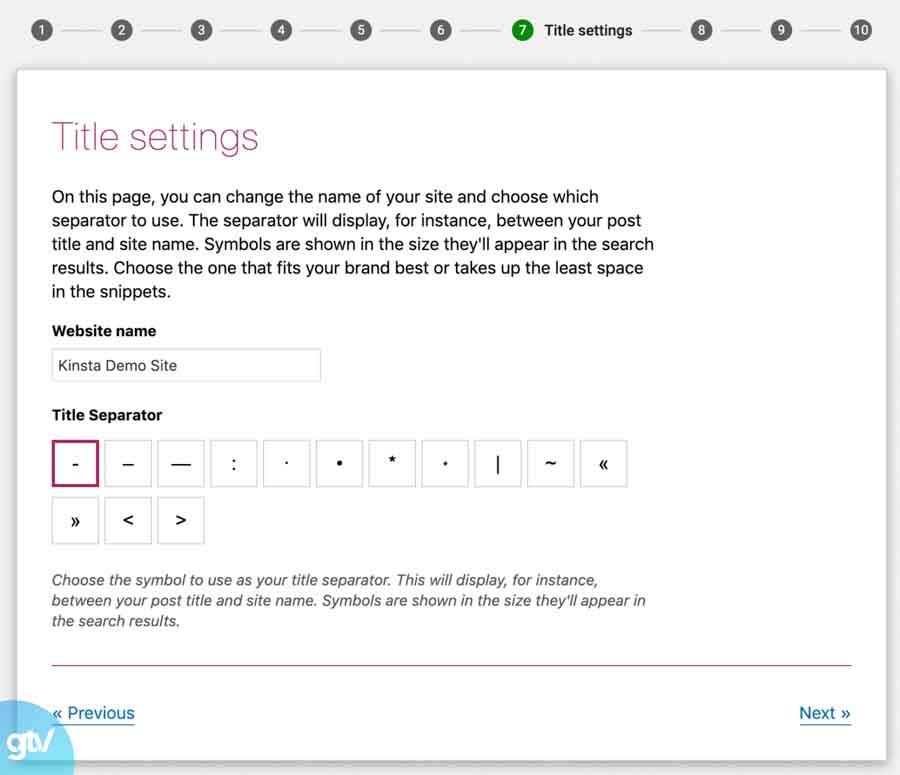Click the step 8 progress circle
Image resolution: width=900 pixels, height=775 pixels.
701,30
